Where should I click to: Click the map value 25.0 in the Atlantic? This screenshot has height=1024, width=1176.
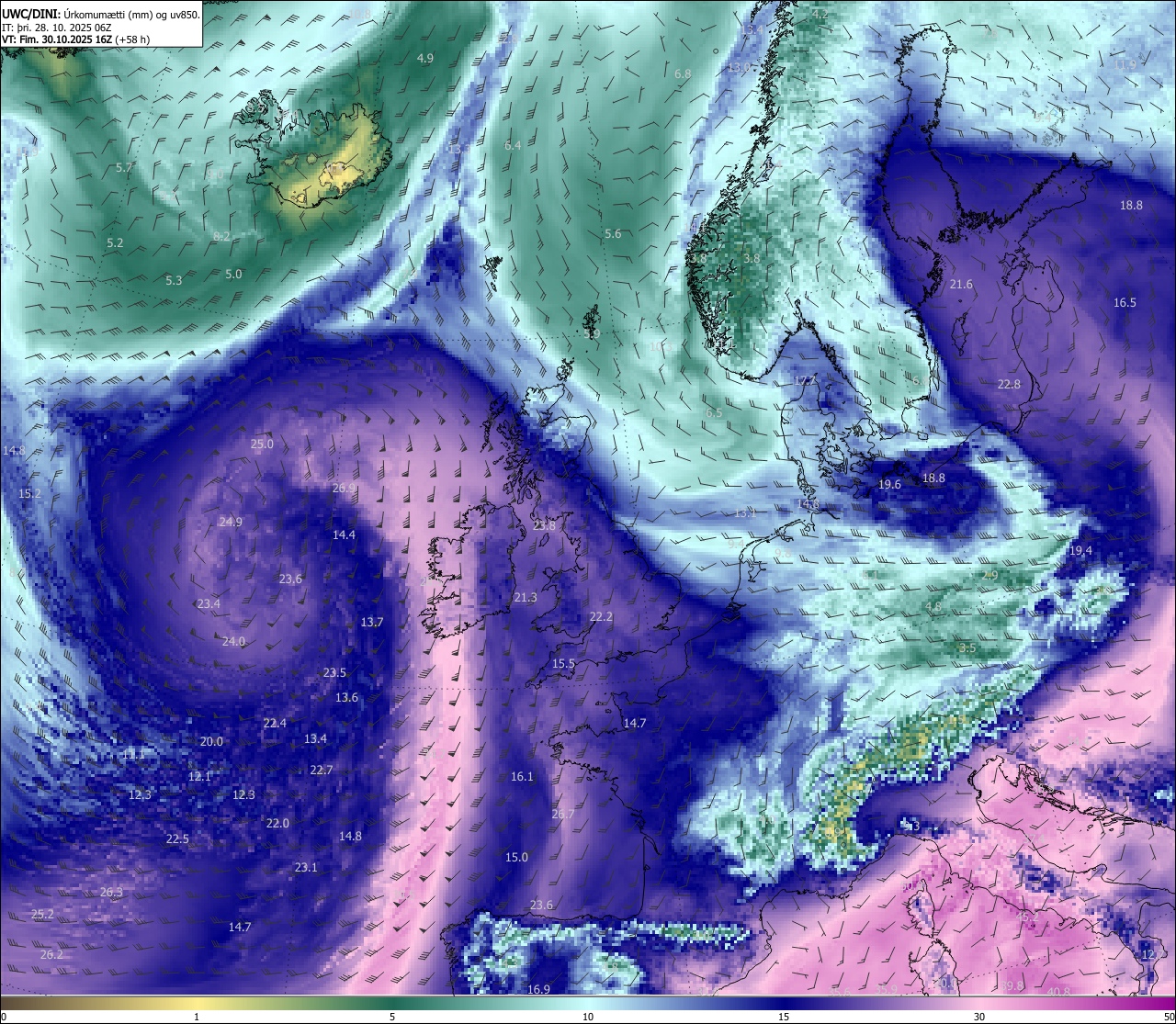click(262, 444)
